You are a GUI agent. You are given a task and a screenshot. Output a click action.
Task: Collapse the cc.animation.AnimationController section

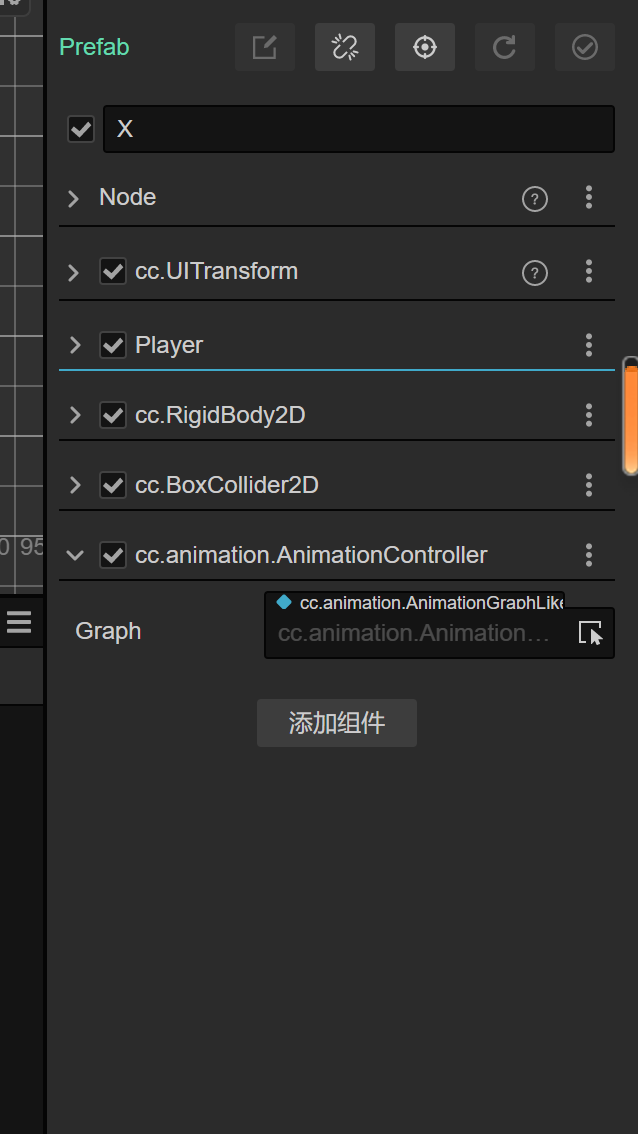coord(74,555)
